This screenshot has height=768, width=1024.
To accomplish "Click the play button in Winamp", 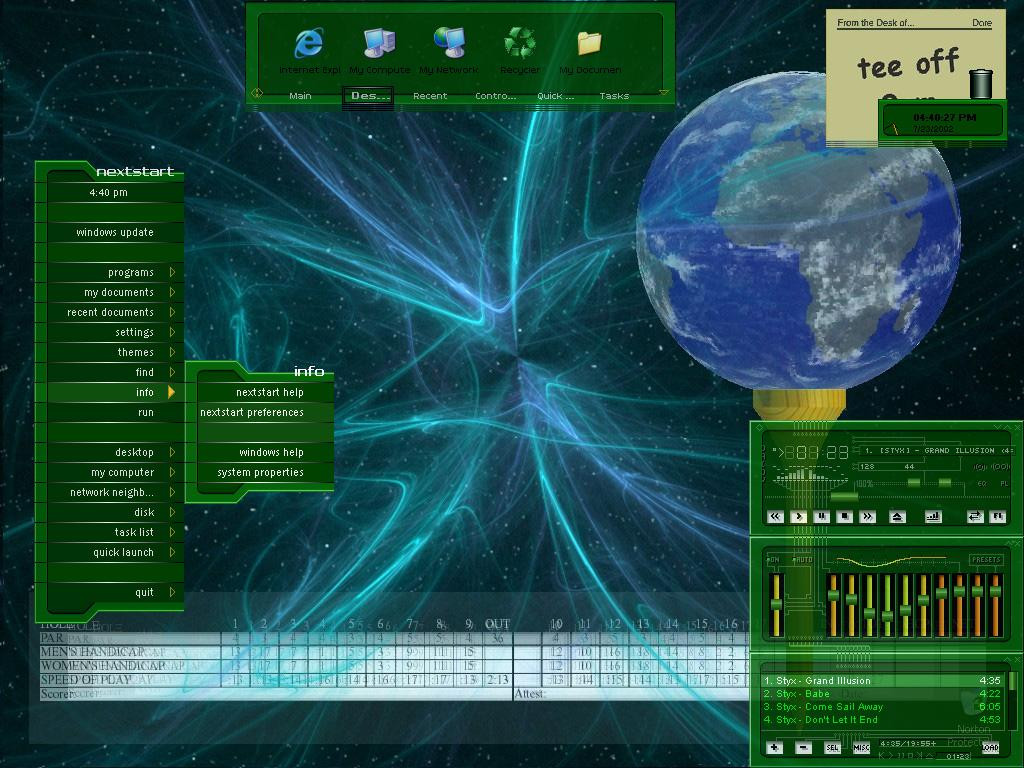I will 798,517.
